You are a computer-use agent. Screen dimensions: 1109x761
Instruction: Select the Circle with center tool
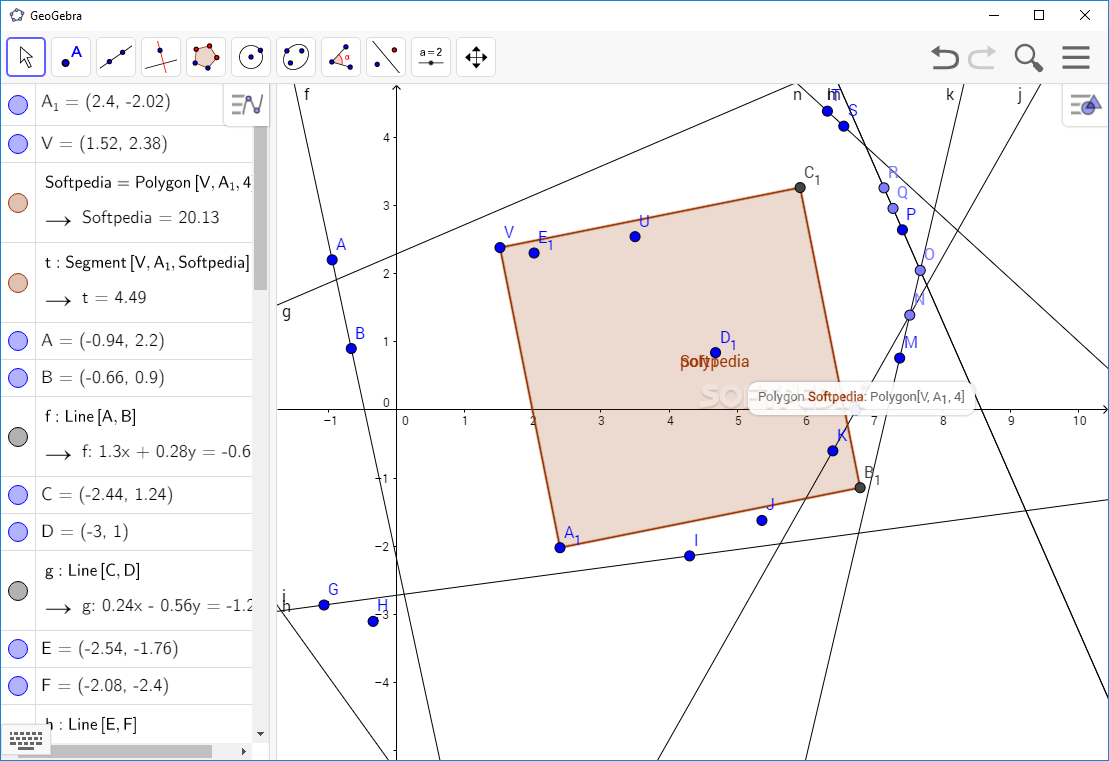pyautogui.click(x=251, y=57)
